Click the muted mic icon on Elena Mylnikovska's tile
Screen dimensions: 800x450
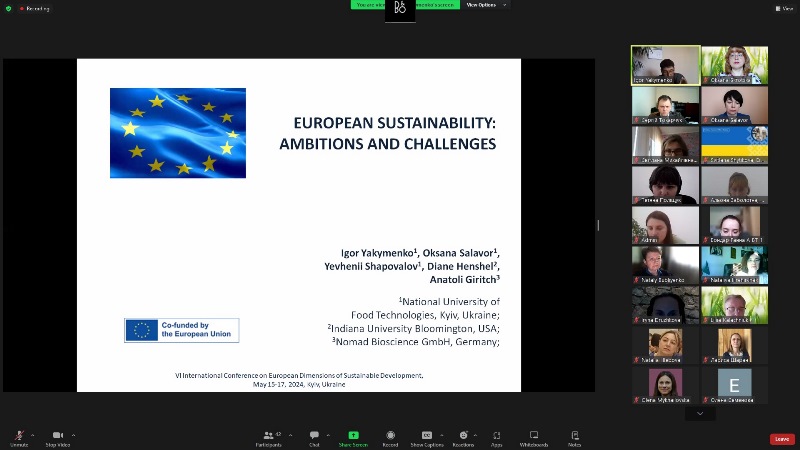[x=636, y=400]
